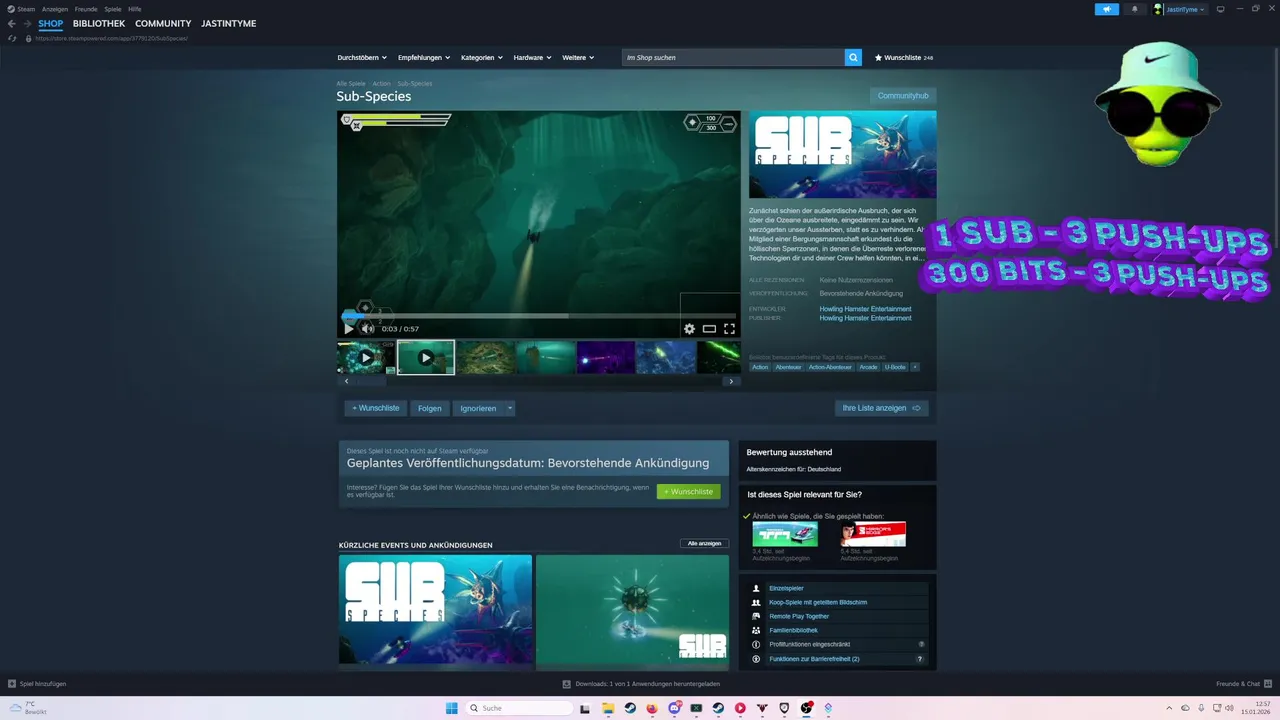Seek on the trailer progress bar
Image resolution: width=1280 pixels, height=720 pixels.
[539, 316]
